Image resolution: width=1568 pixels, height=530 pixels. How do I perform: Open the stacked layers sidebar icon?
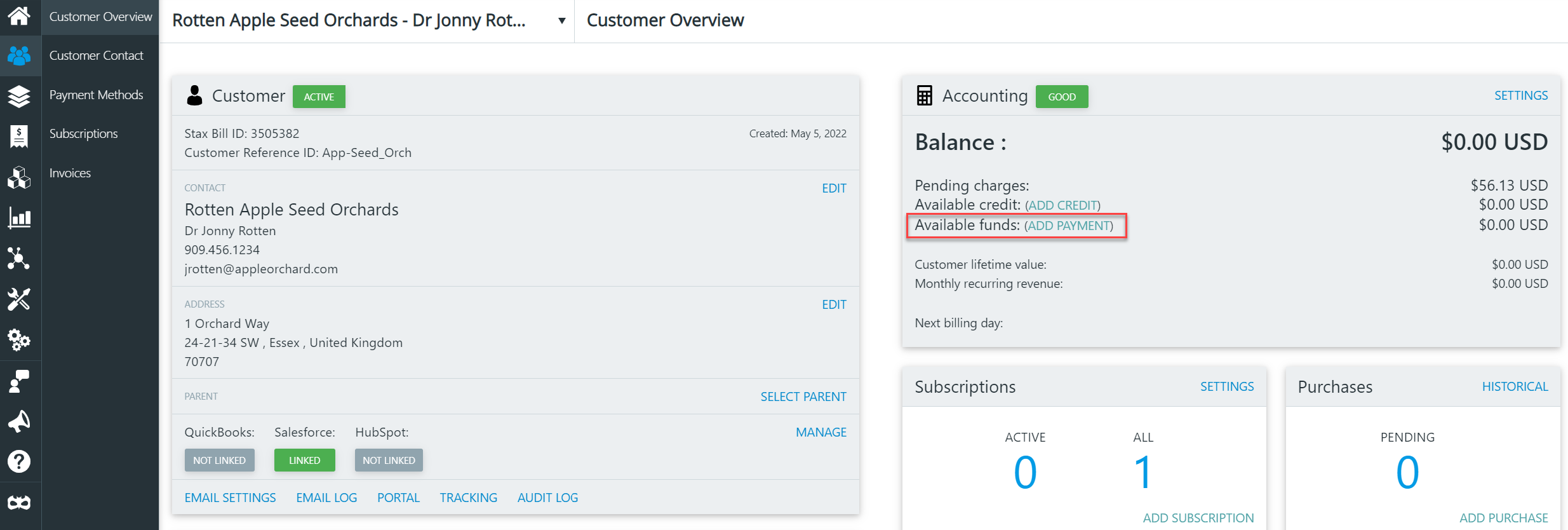19,96
